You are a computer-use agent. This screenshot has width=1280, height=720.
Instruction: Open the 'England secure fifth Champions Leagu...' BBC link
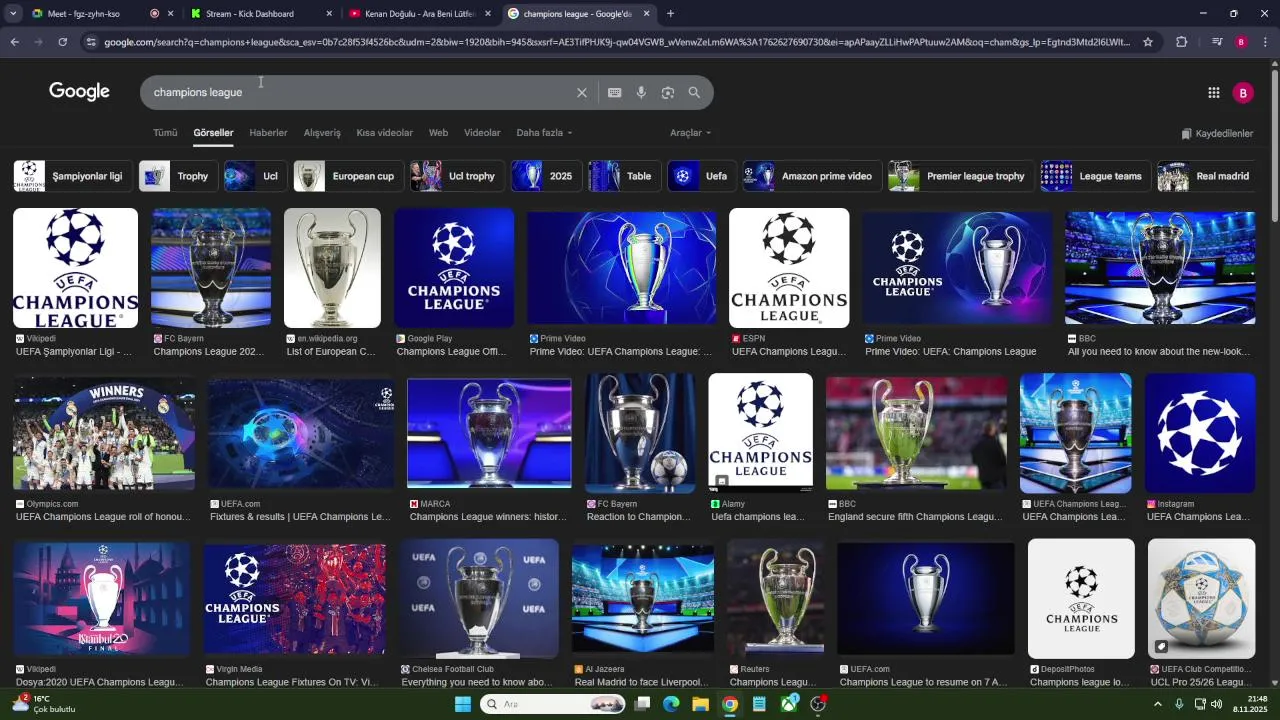915,517
